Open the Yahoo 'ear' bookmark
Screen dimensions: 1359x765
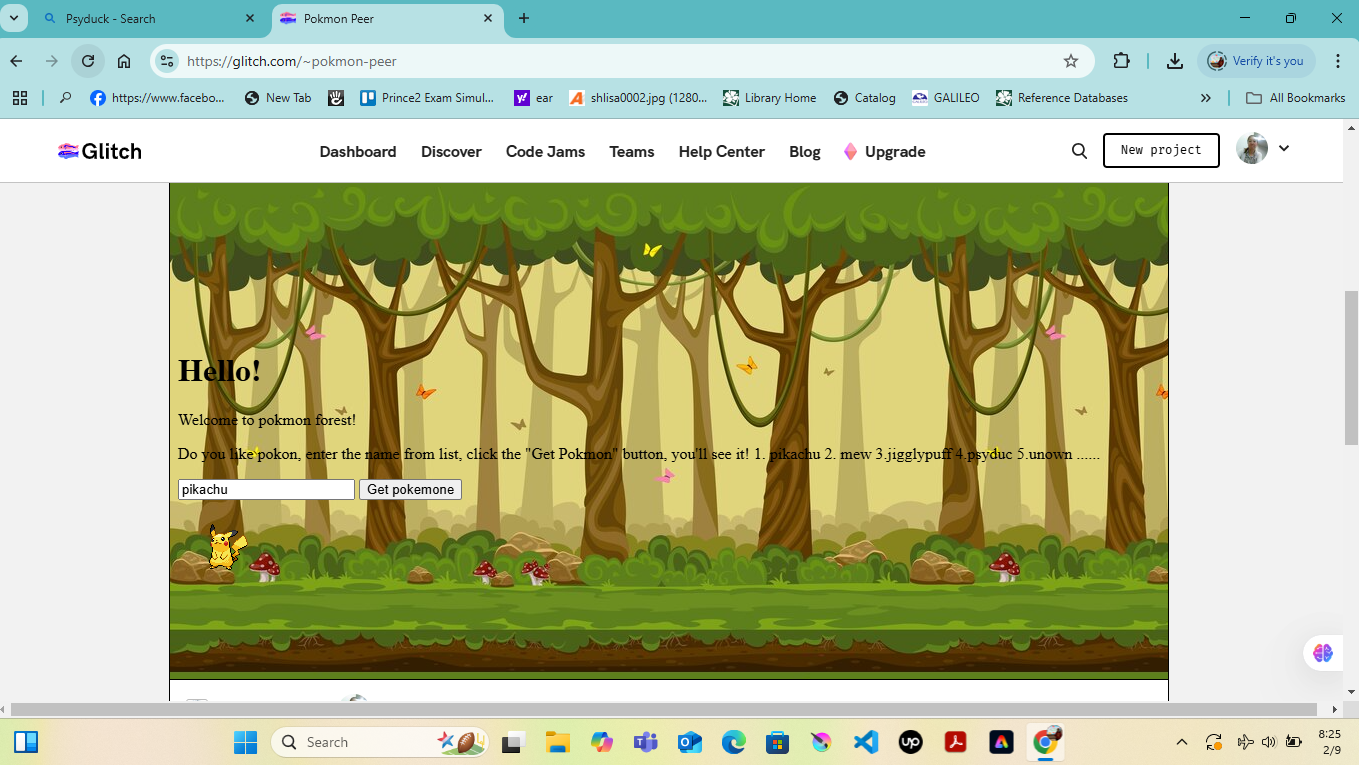point(534,98)
